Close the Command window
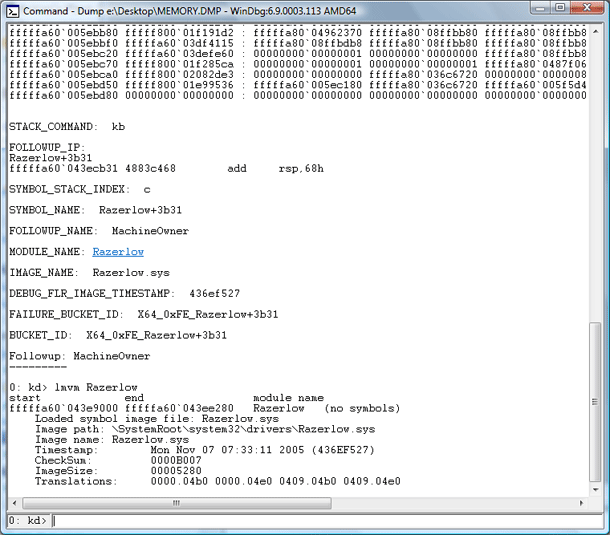610x535 pixels. [587, 7]
